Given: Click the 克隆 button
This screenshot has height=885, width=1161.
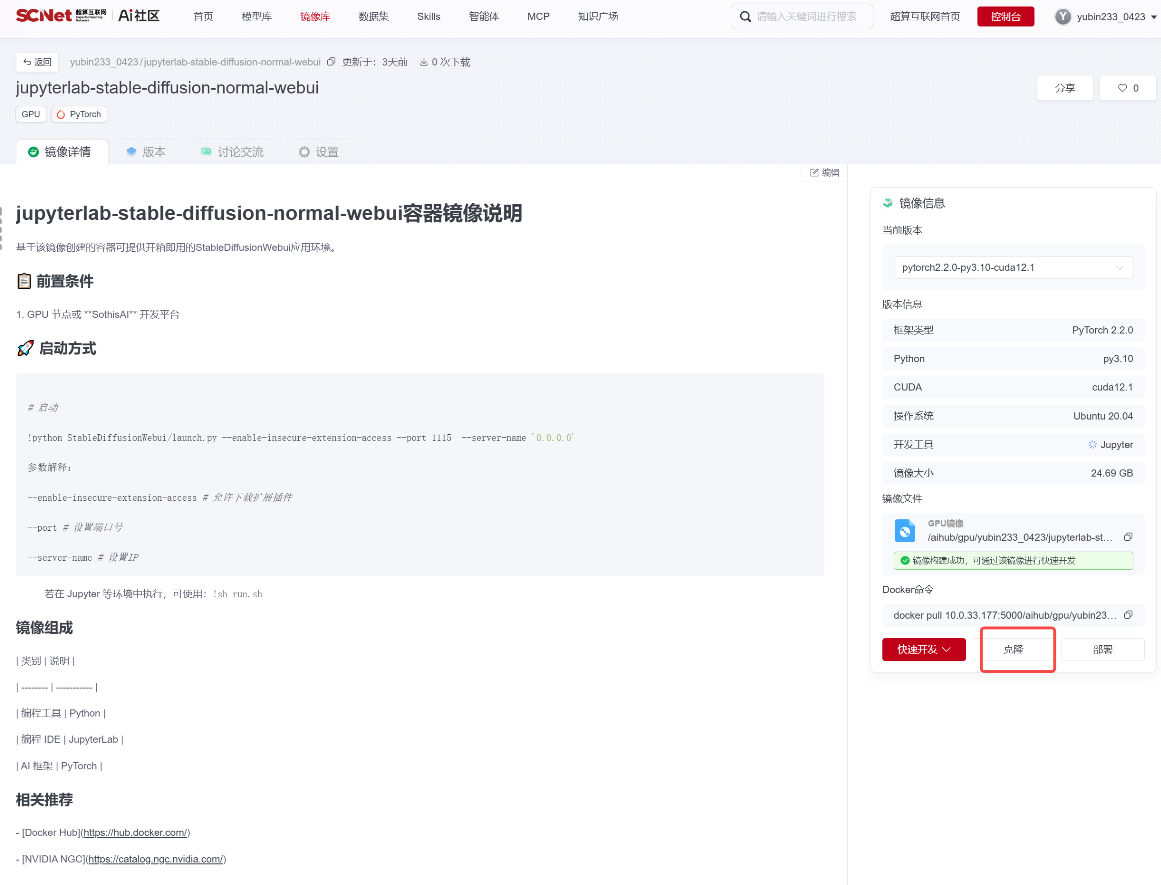Looking at the screenshot, I should coord(1014,649).
